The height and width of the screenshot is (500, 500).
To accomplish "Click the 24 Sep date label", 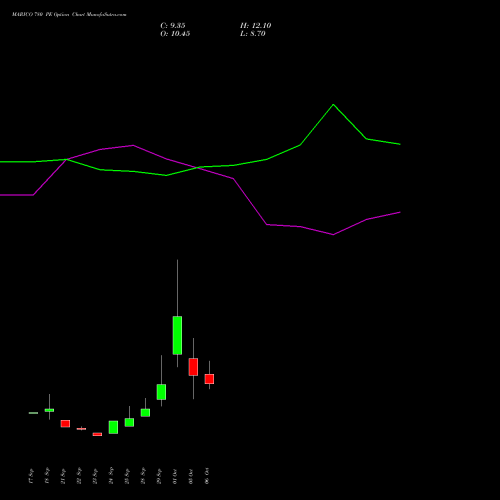I will pyautogui.click(x=111, y=476).
